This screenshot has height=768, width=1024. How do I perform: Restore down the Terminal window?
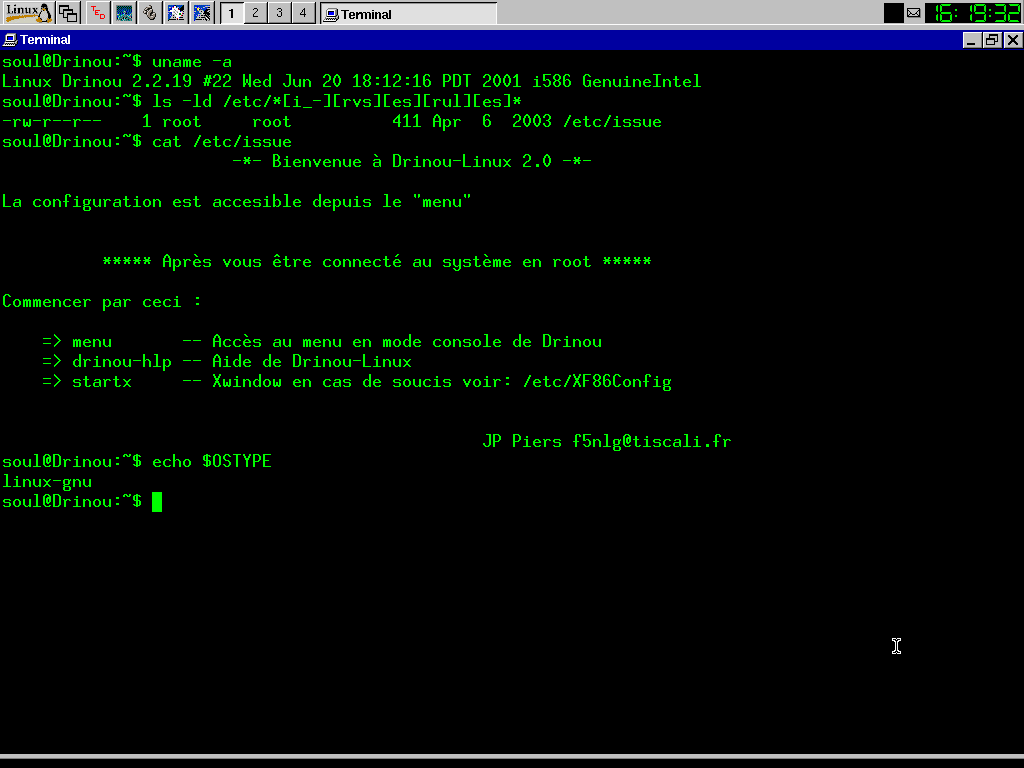click(992, 40)
